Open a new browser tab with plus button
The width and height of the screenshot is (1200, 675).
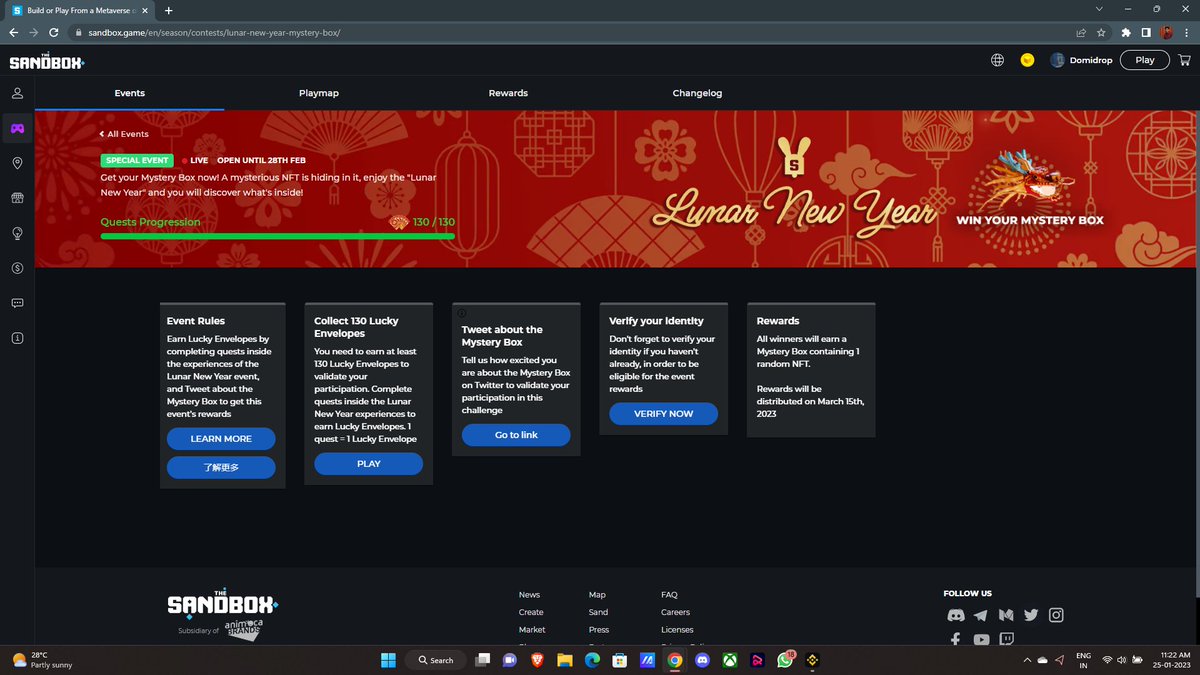[x=168, y=10]
